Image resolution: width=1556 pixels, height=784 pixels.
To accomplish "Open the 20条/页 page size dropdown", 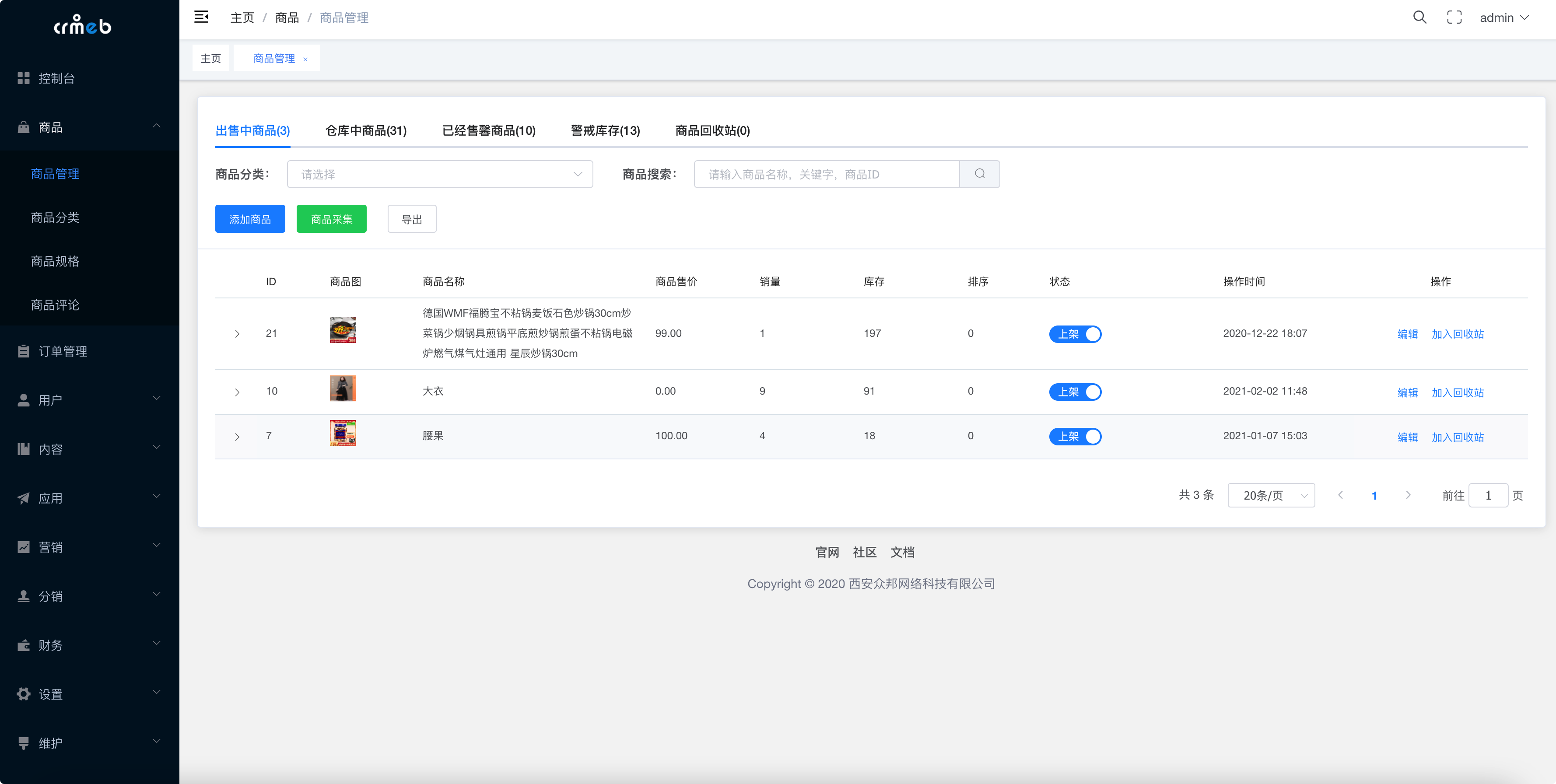I will coord(1271,495).
